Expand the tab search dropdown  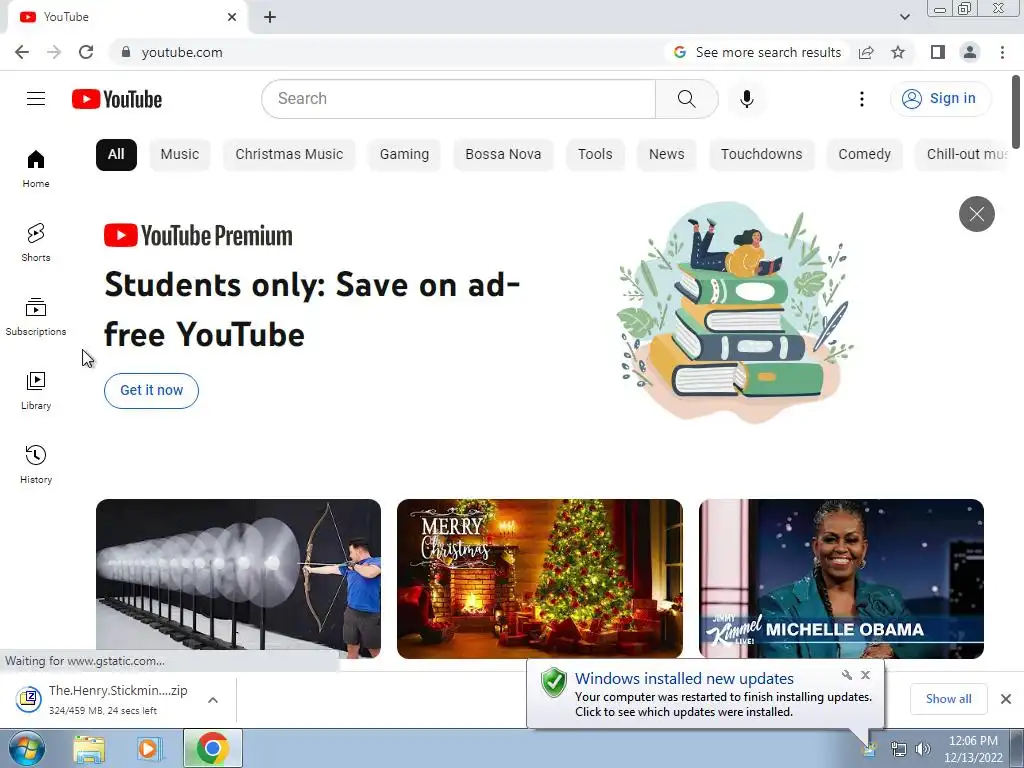point(904,17)
